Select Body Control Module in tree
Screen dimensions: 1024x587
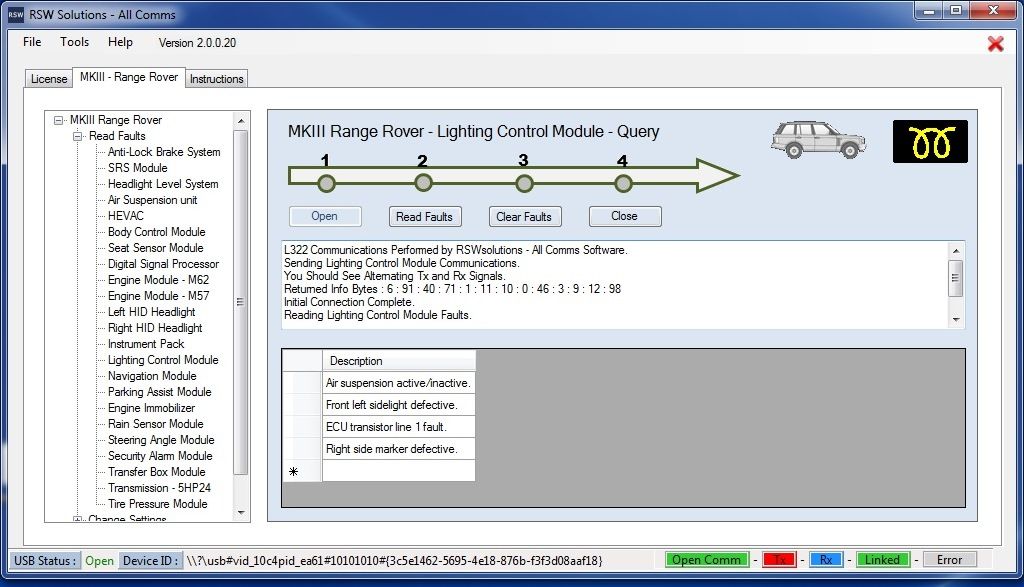coord(157,232)
